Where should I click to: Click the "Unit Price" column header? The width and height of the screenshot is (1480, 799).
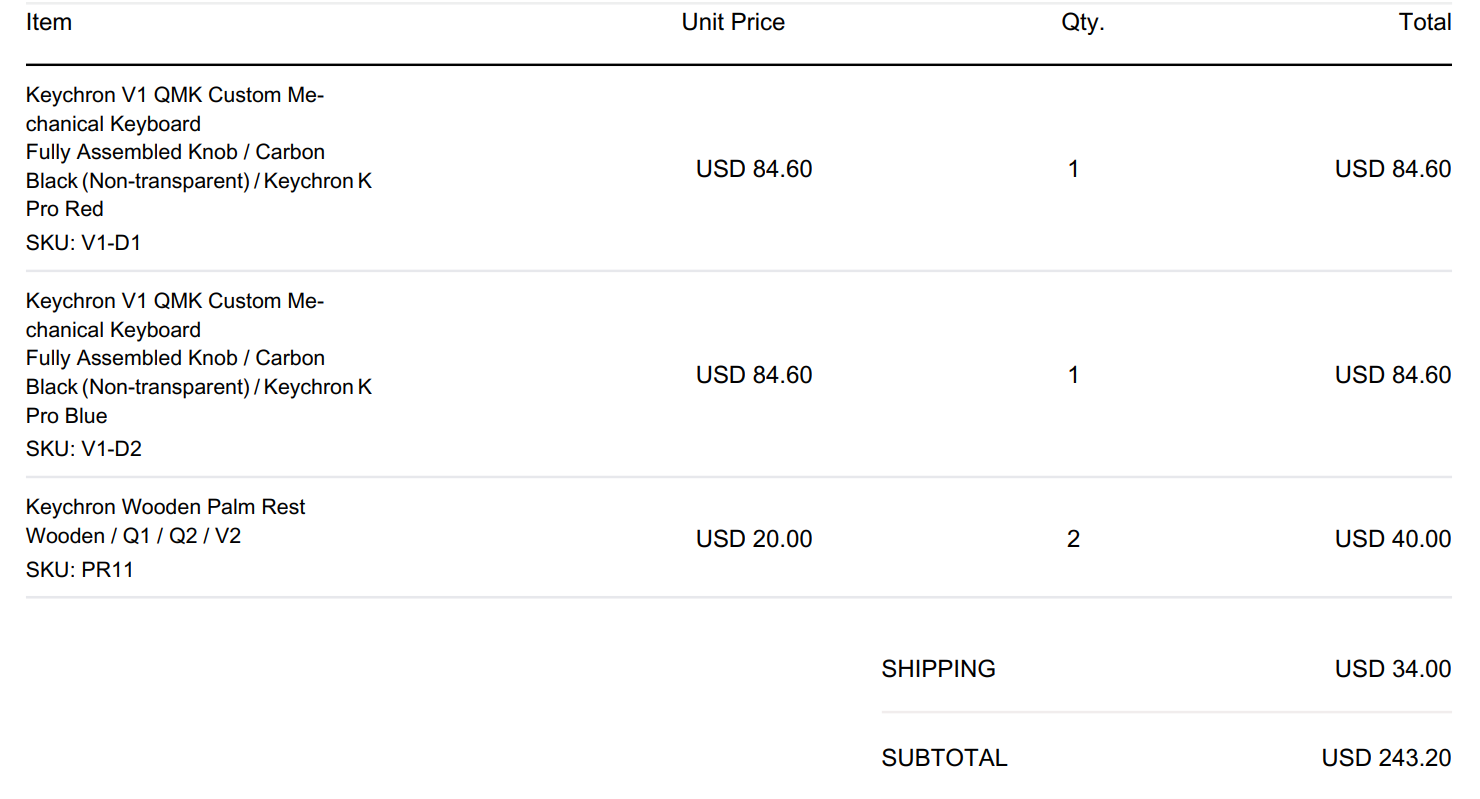click(733, 22)
